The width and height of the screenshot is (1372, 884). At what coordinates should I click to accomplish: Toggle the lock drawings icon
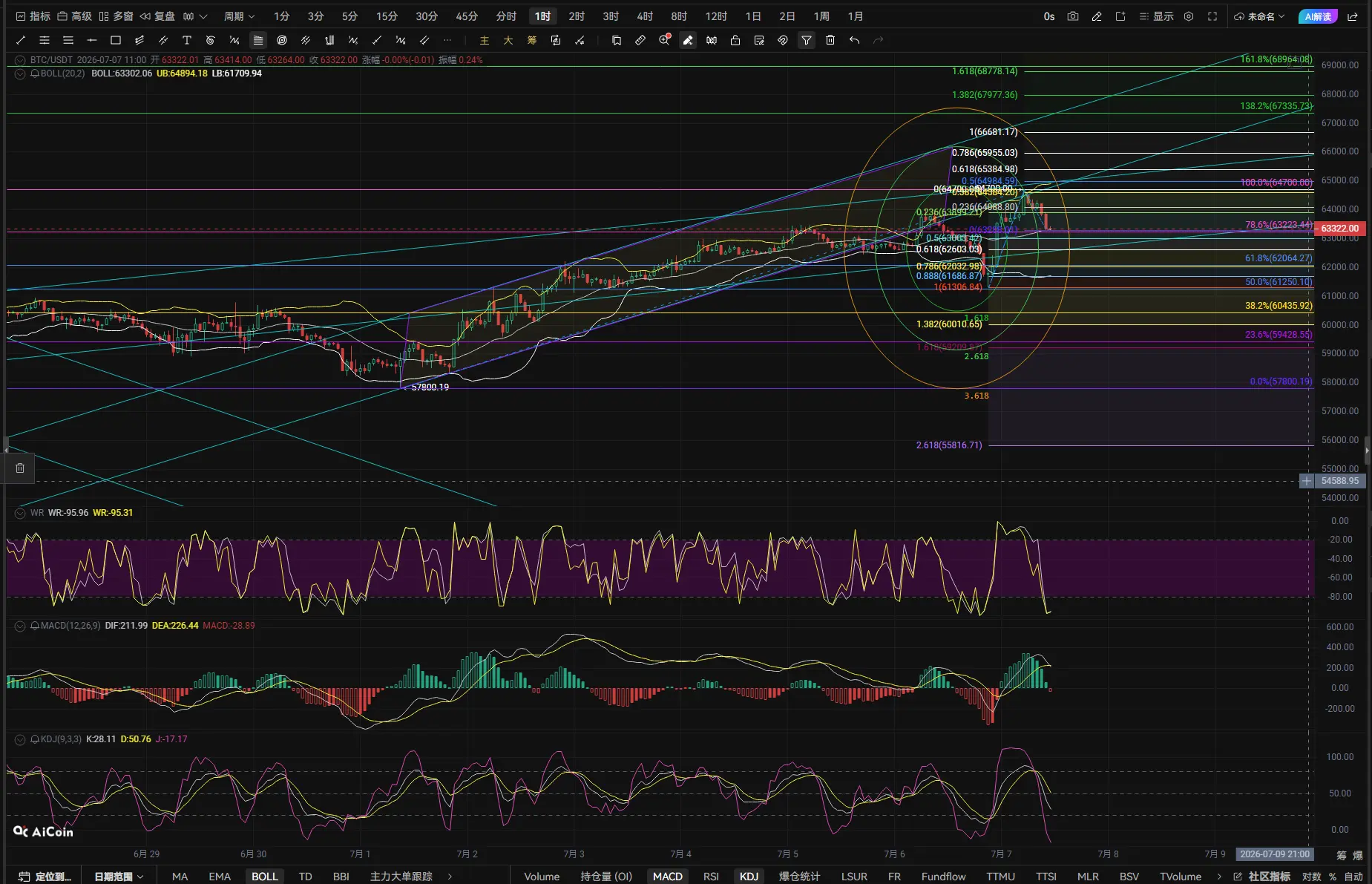pos(735,40)
